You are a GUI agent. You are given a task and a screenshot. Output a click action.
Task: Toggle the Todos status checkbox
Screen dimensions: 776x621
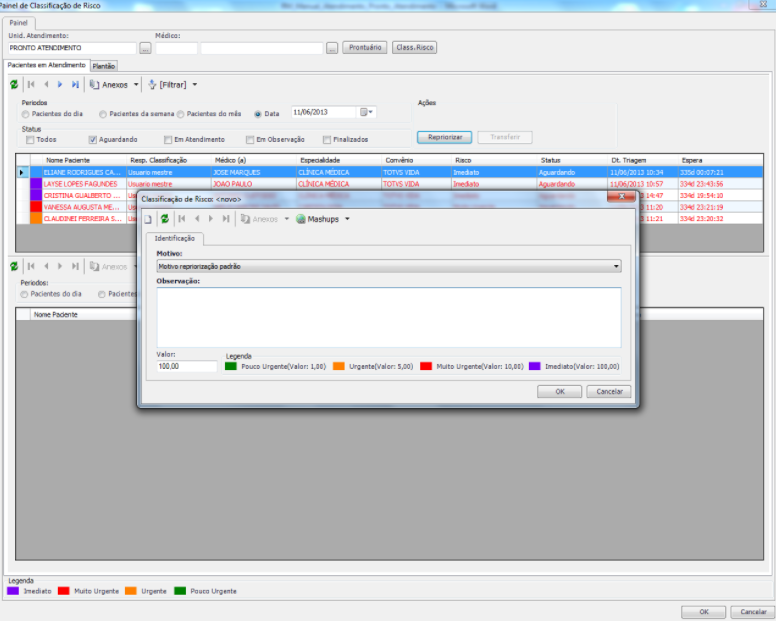coord(30,140)
